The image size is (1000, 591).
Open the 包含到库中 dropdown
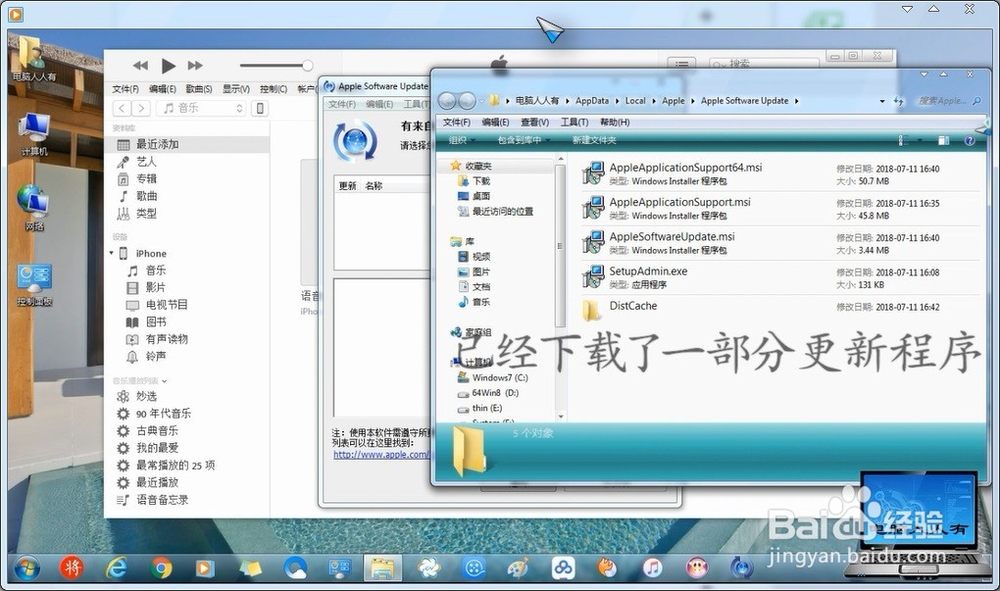point(524,140)
